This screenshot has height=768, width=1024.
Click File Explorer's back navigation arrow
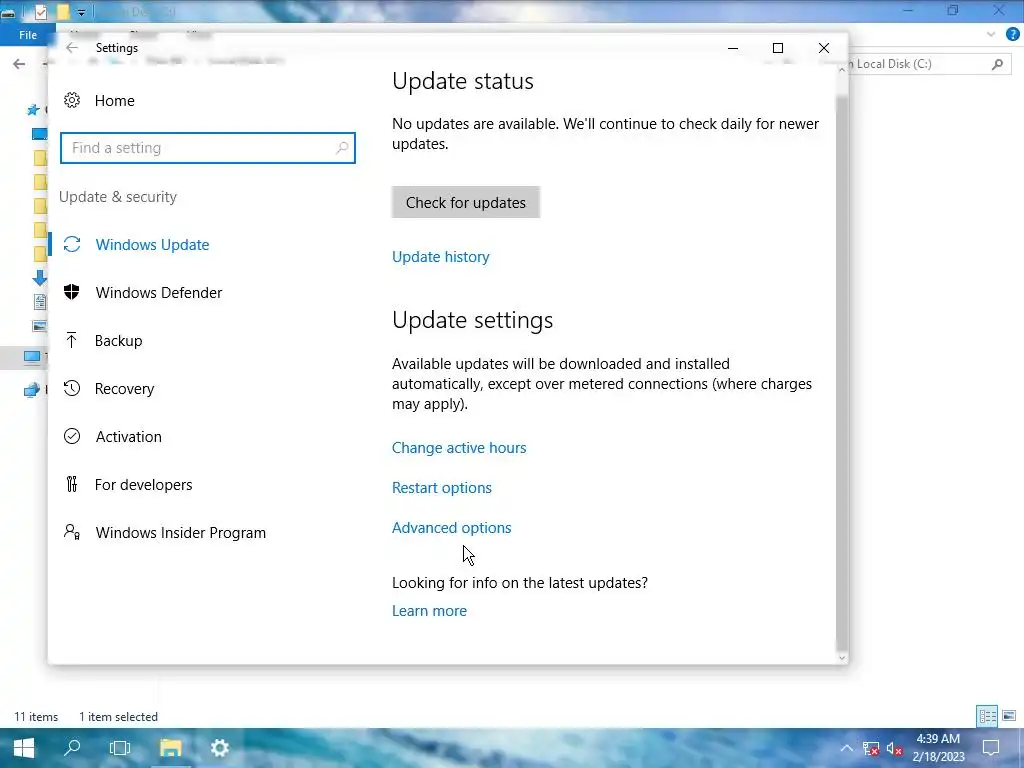19,63
